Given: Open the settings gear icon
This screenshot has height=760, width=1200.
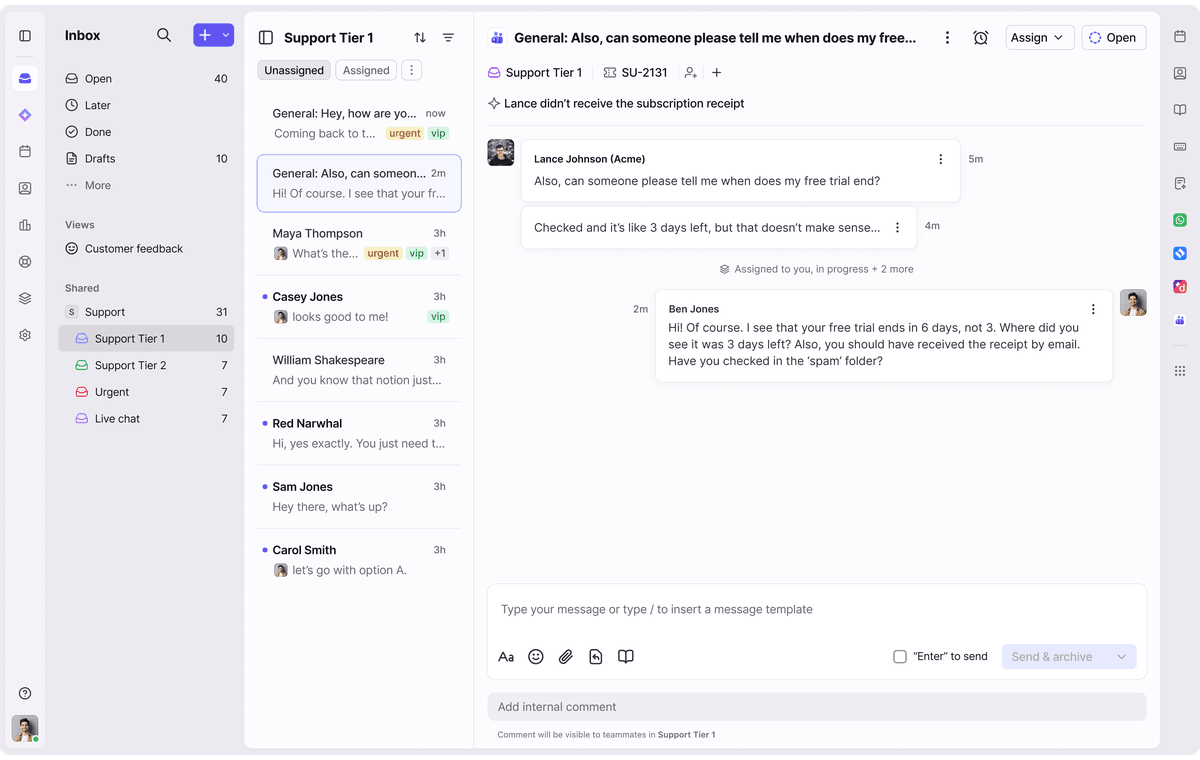Looking at the screenshot, I should coord(25,335).
